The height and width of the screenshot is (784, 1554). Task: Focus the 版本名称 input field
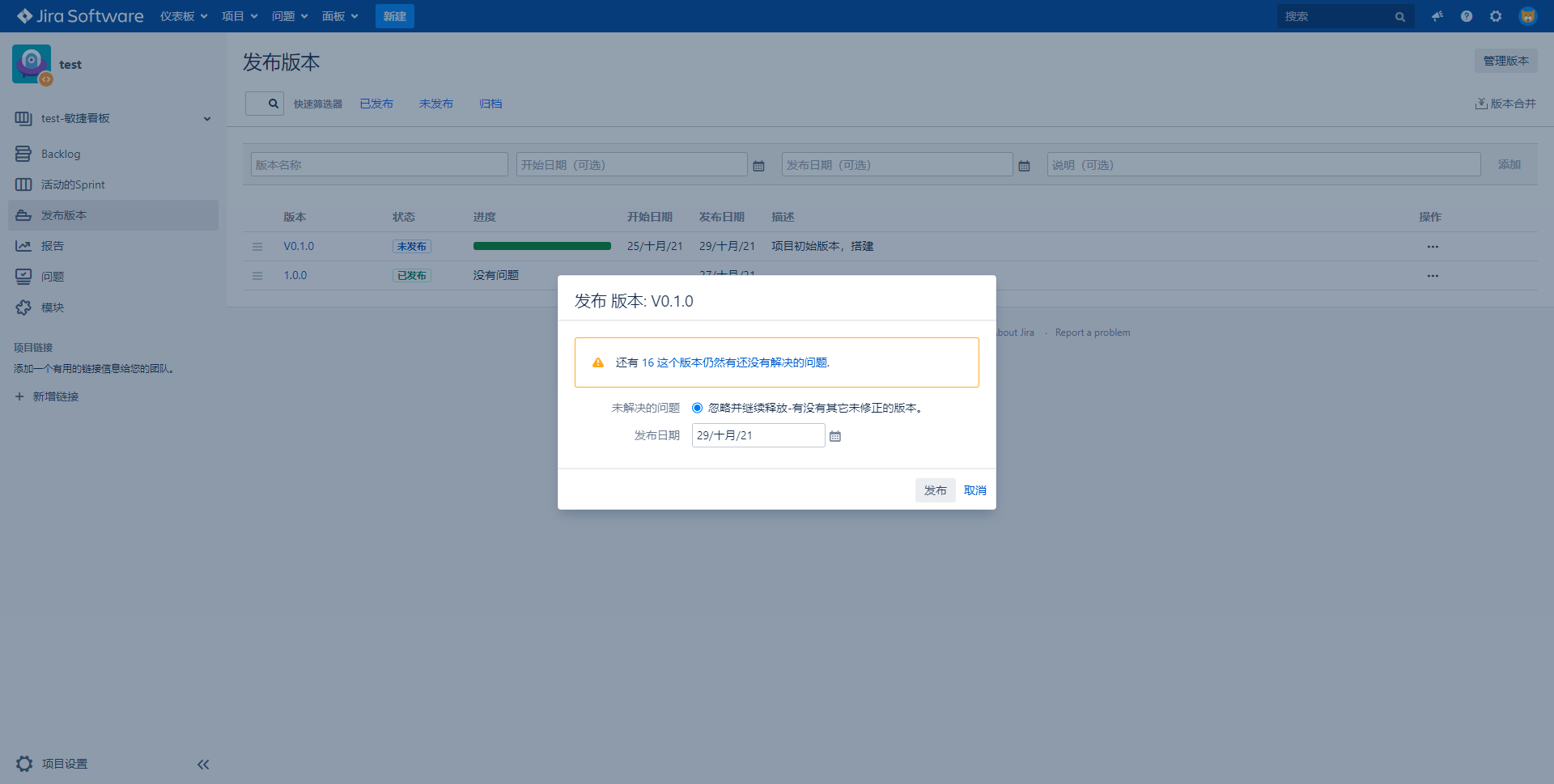click(380, 164)
